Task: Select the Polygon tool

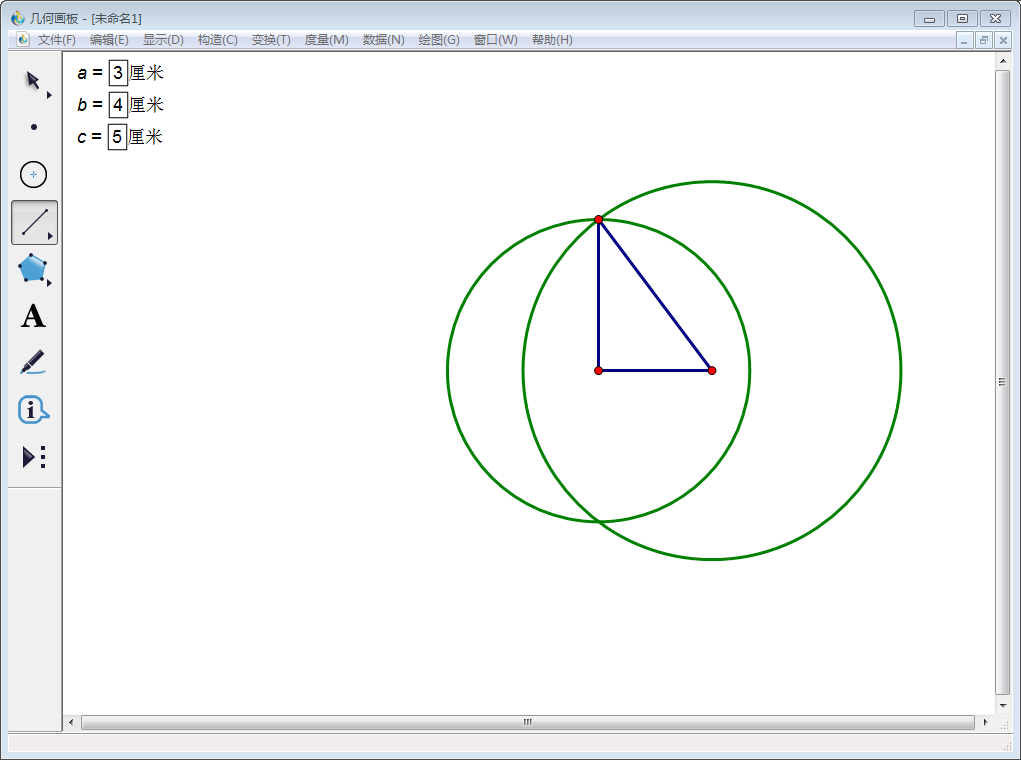Action: 33,268
